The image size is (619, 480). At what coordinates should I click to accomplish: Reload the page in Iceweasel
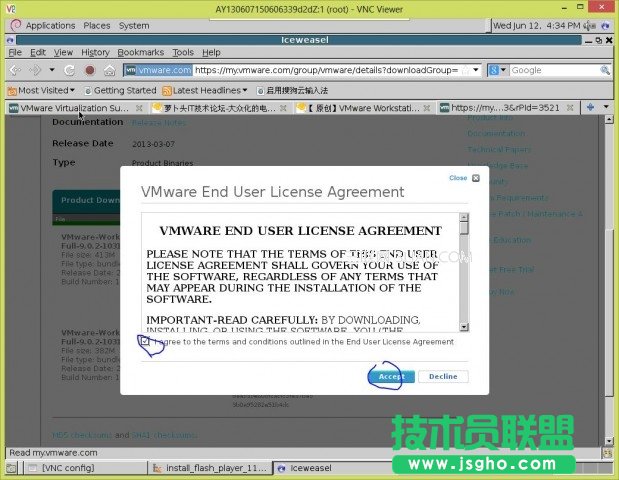click(69, 70)
